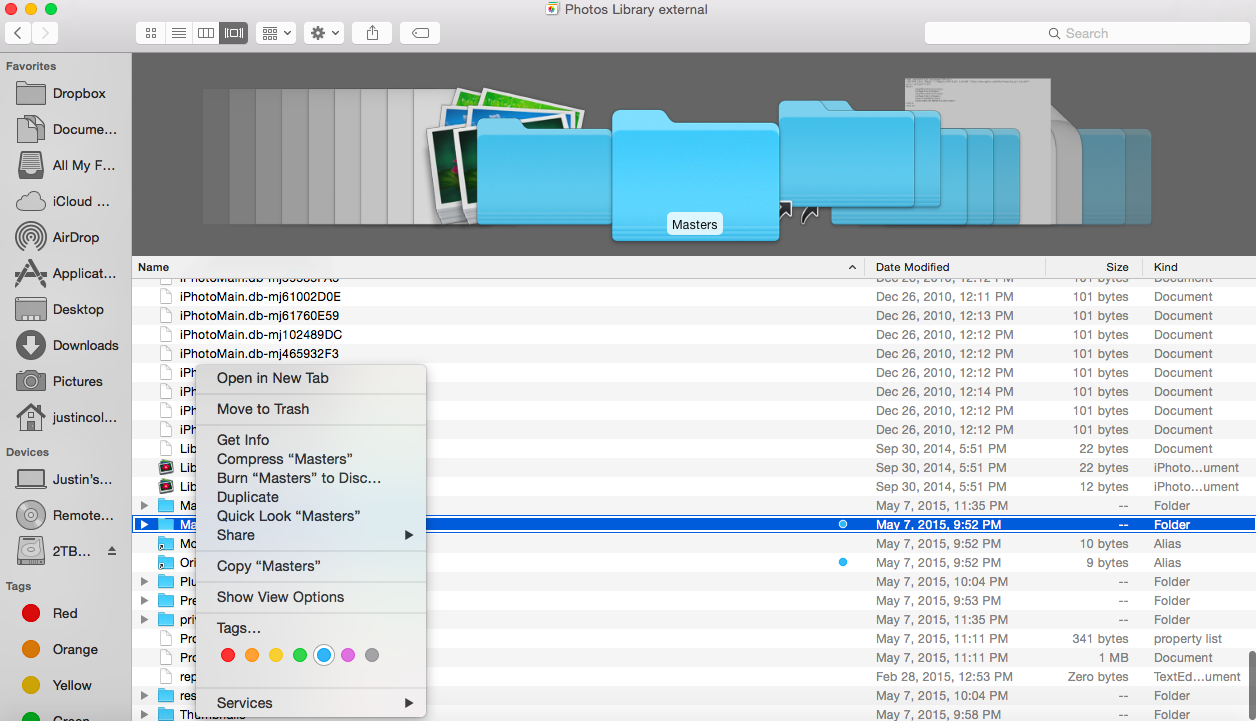Screen dimensions: 1256x721
Task: Open Applications in the sidebar
Action: click(66, 273)
